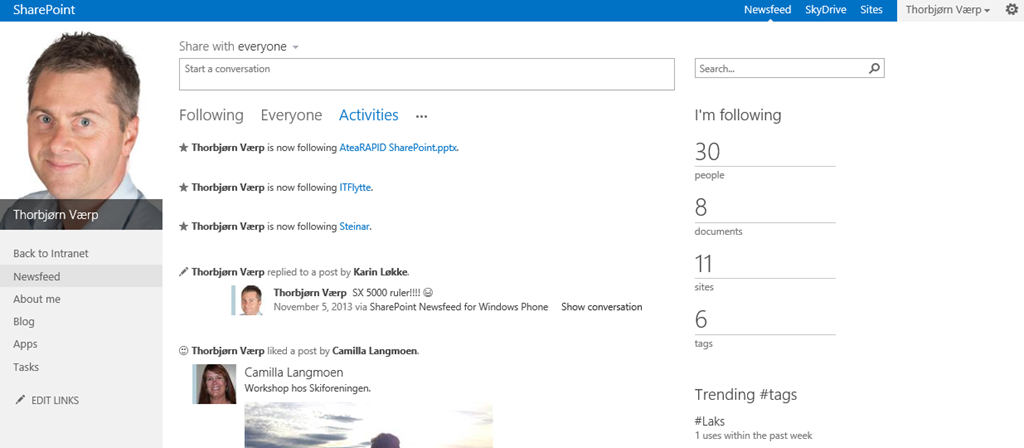The height and width of the screenshot is (448, 1024).
Task: Open the Thorbjørn Værp account menu
Action: (948, 10)
